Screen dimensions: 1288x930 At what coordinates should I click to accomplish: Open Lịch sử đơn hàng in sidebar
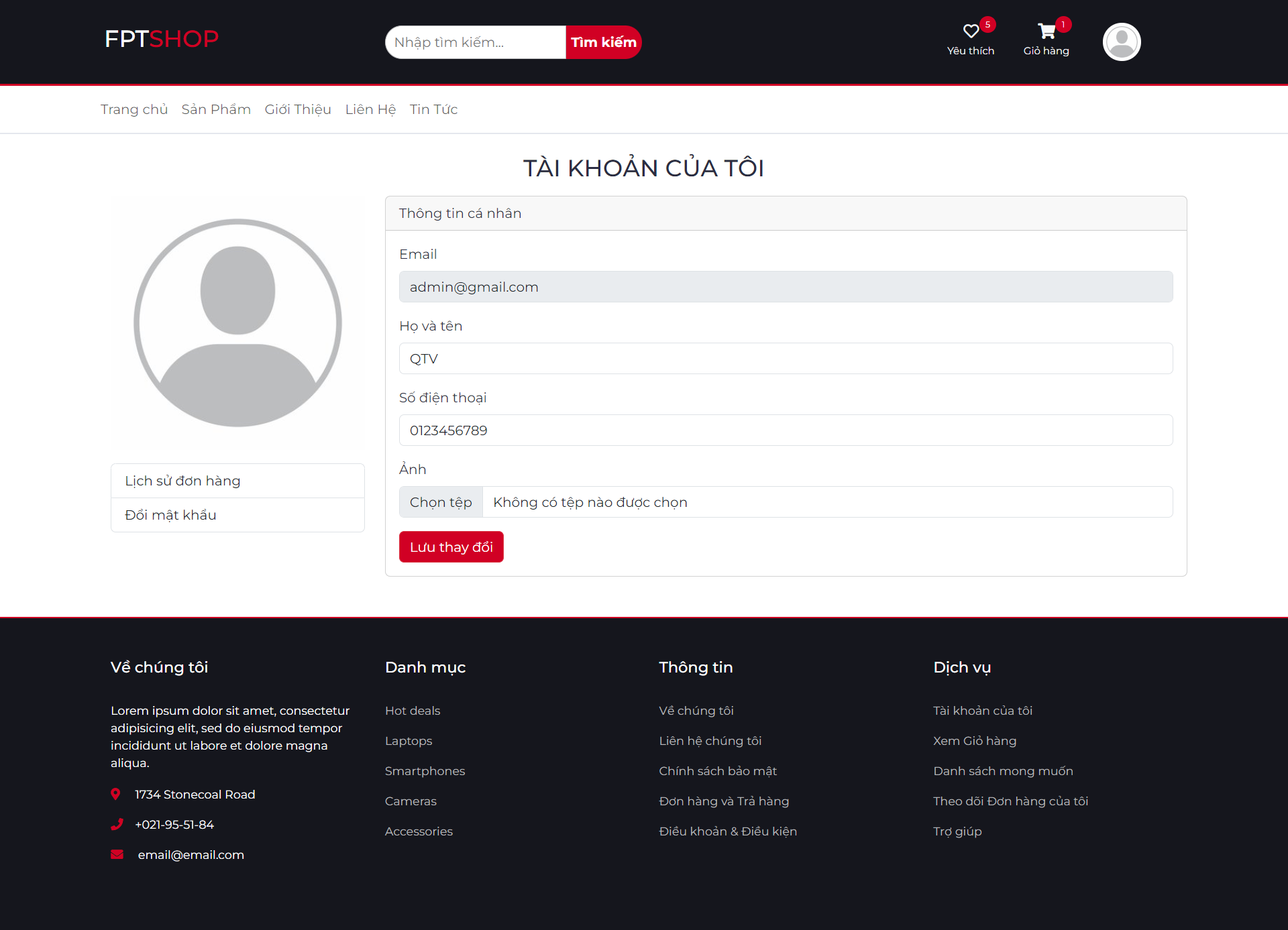[237, 481]
